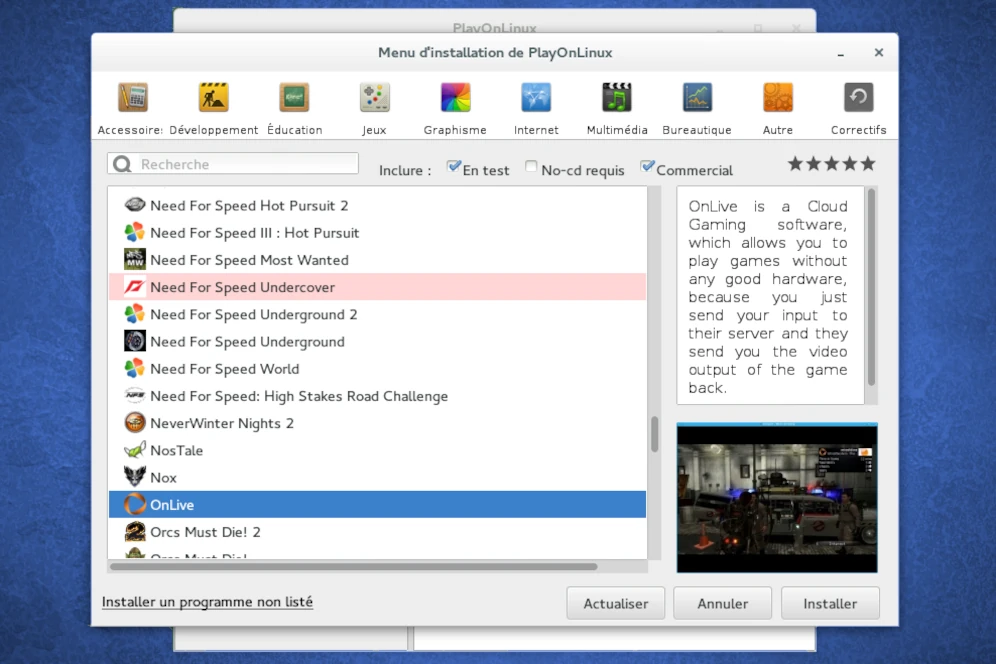996x664 pixels.
Task: Click the Need For Speed Undercover icon
Action: tap(135, 287)
